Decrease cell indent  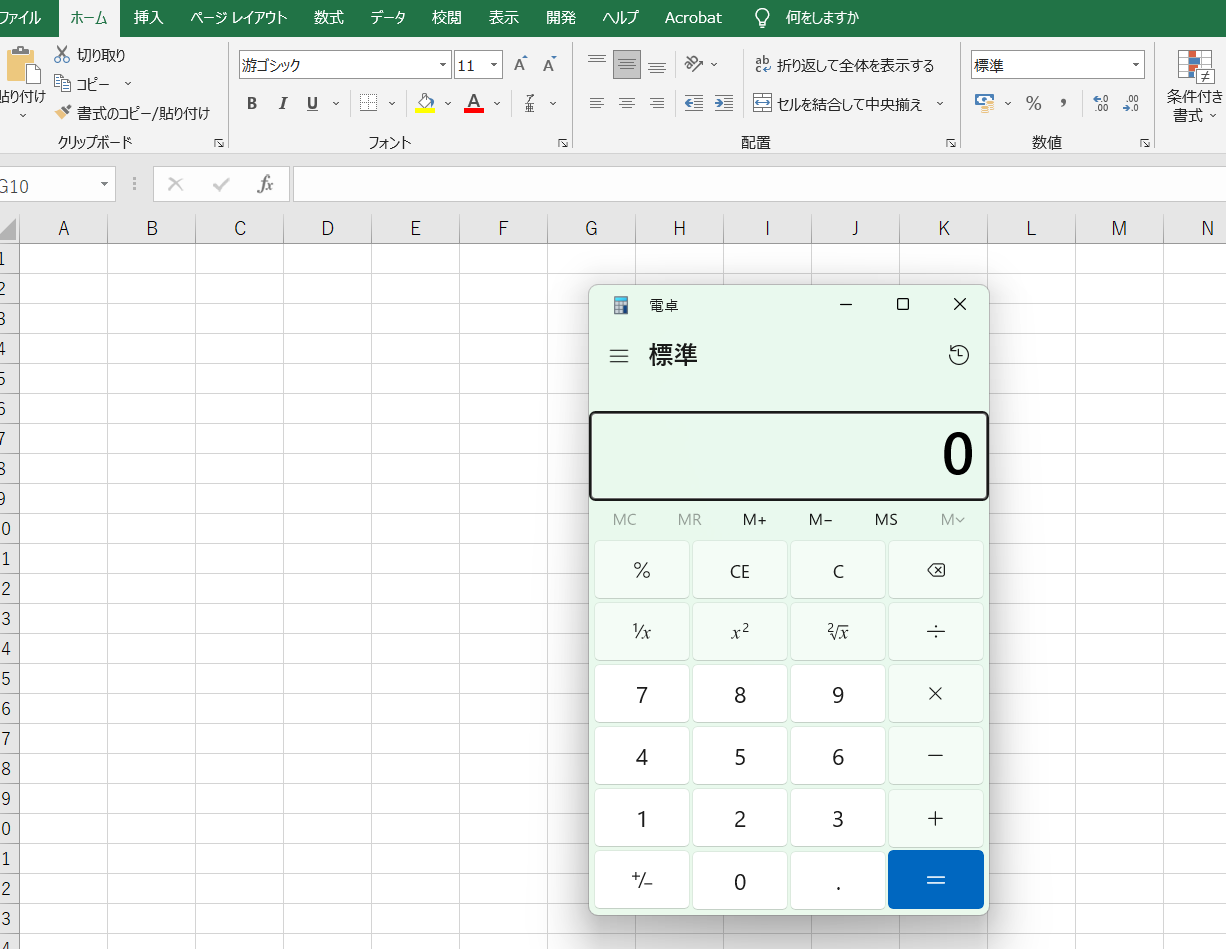tap(693, 103)
